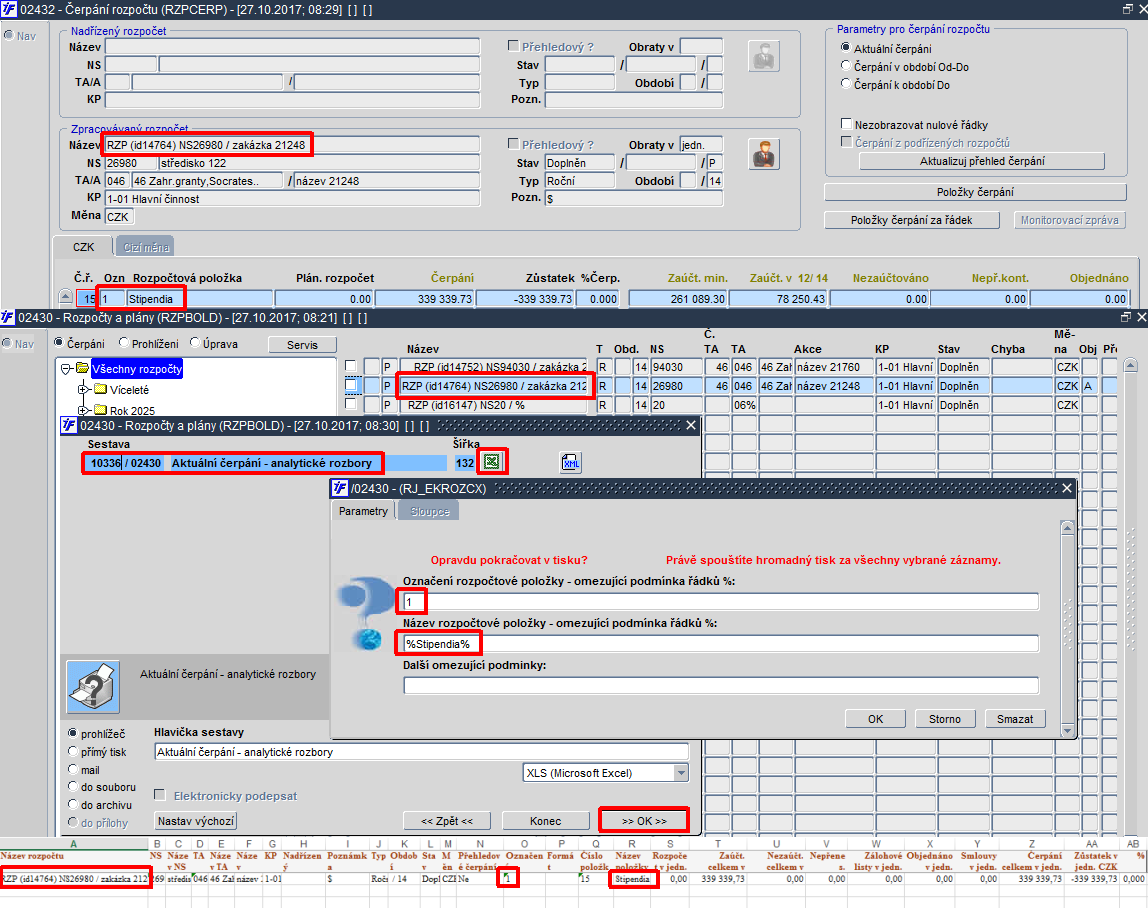Click Excel cell containing Stipendia
This screenshot has width=1148, height=908.
pos(632,879)
